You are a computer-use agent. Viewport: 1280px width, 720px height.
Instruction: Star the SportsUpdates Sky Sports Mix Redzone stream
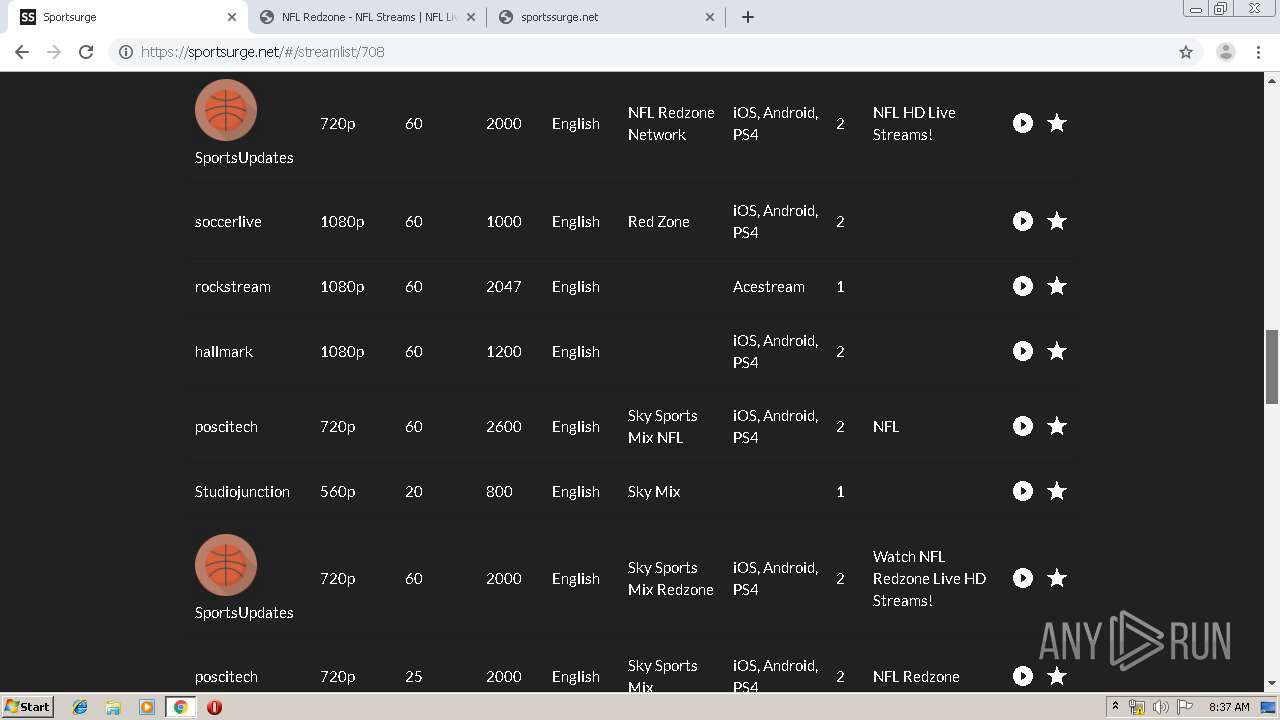tap(1057, 578)
